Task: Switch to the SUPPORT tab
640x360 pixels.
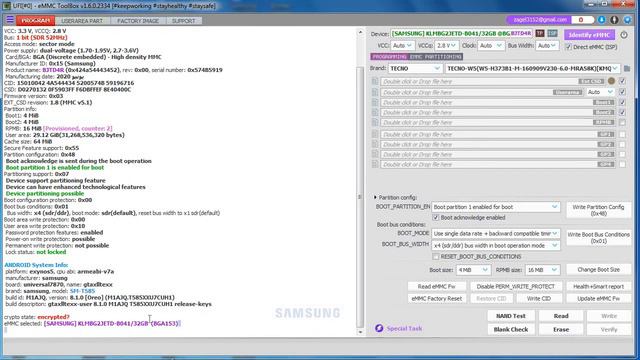Action: [183, 20]
